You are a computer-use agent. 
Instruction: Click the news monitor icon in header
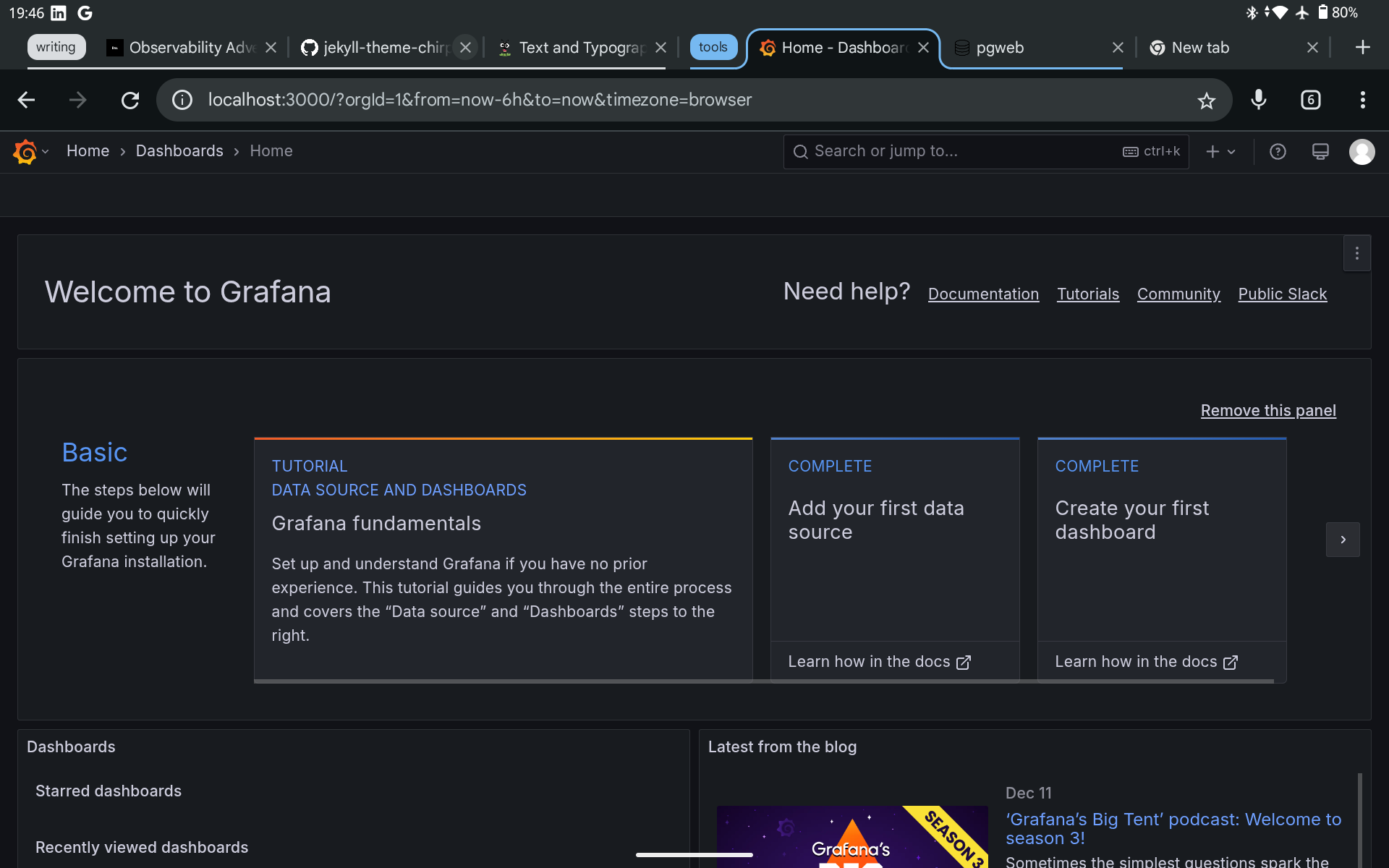[1320, 152]
